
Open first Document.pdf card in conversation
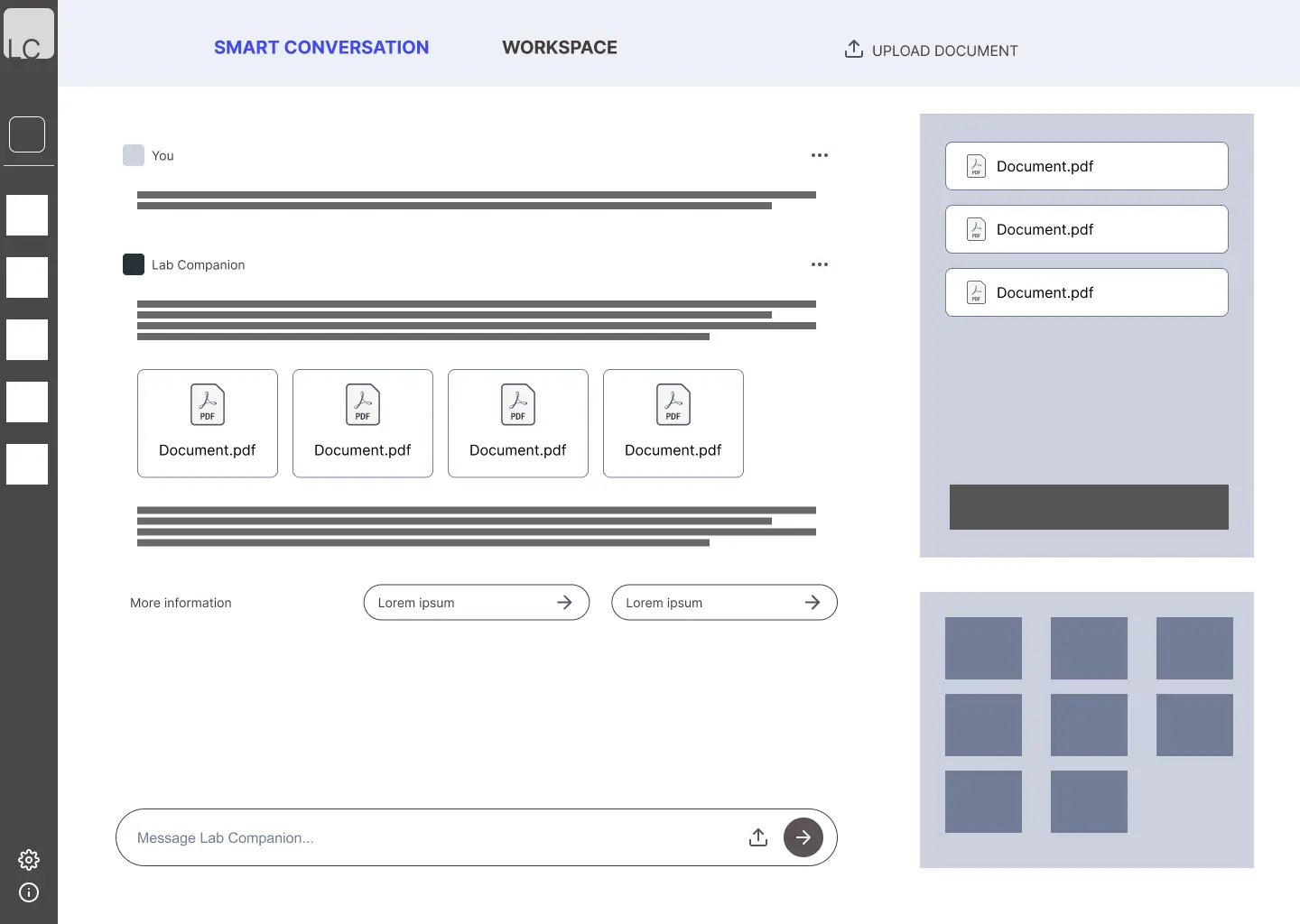click(208, 423)
